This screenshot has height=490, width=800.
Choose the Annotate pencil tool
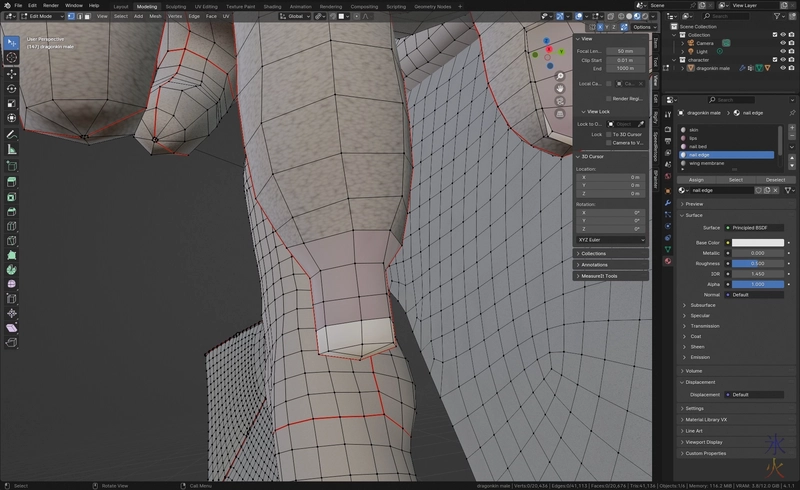click(x=12, y=134)
